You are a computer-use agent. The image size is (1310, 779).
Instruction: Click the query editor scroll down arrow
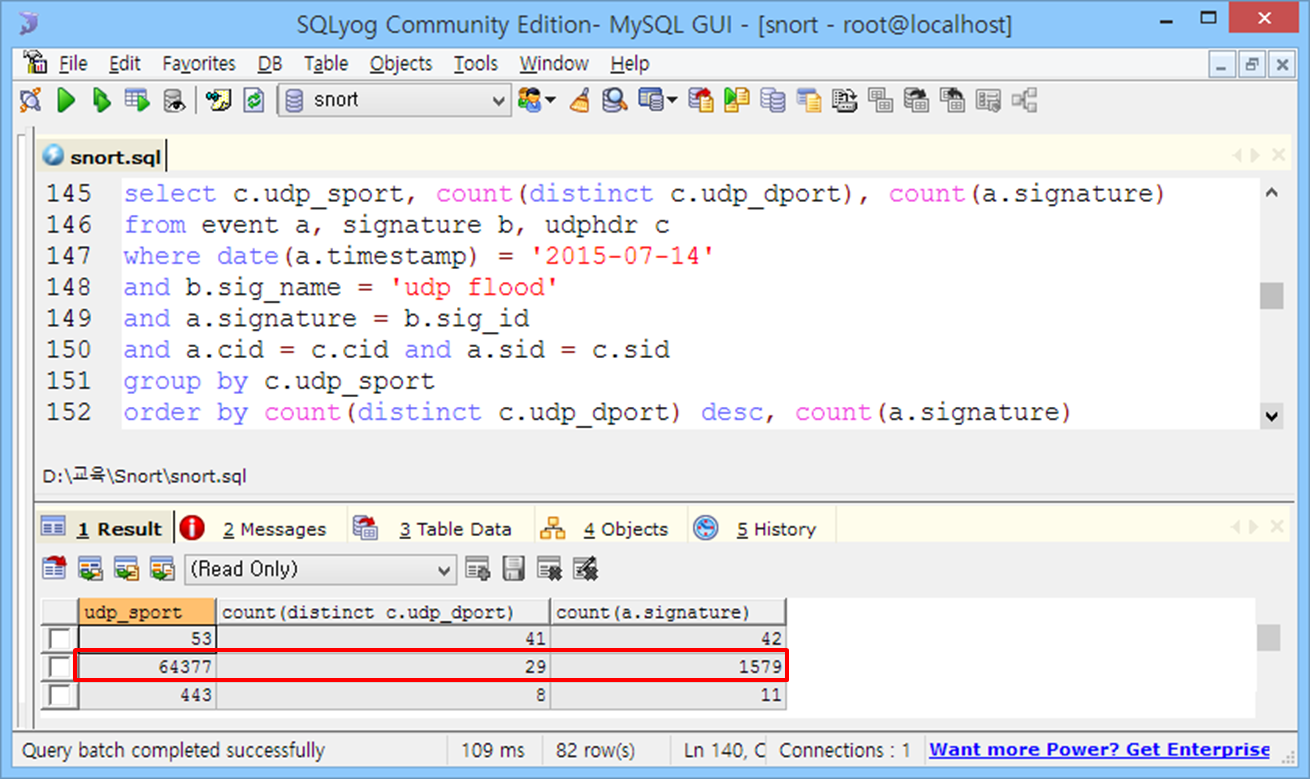[x=1271, y=415]
